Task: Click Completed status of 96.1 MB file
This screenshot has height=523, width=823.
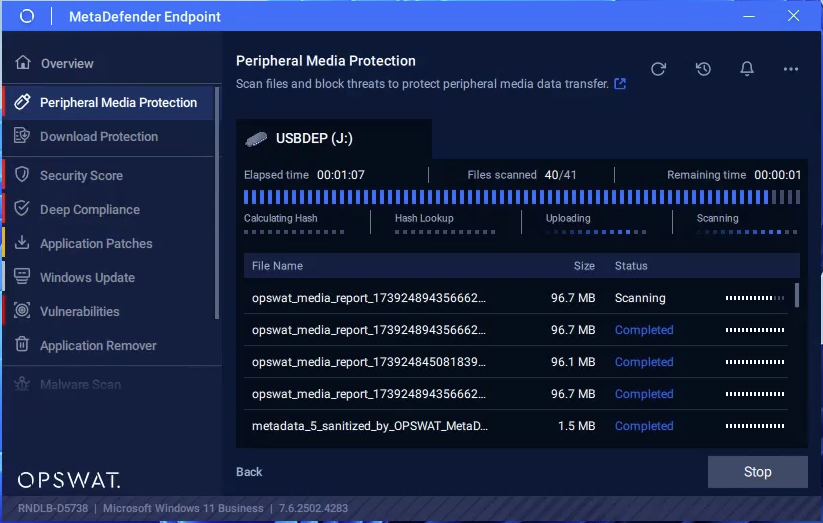Action: [644, 362]
